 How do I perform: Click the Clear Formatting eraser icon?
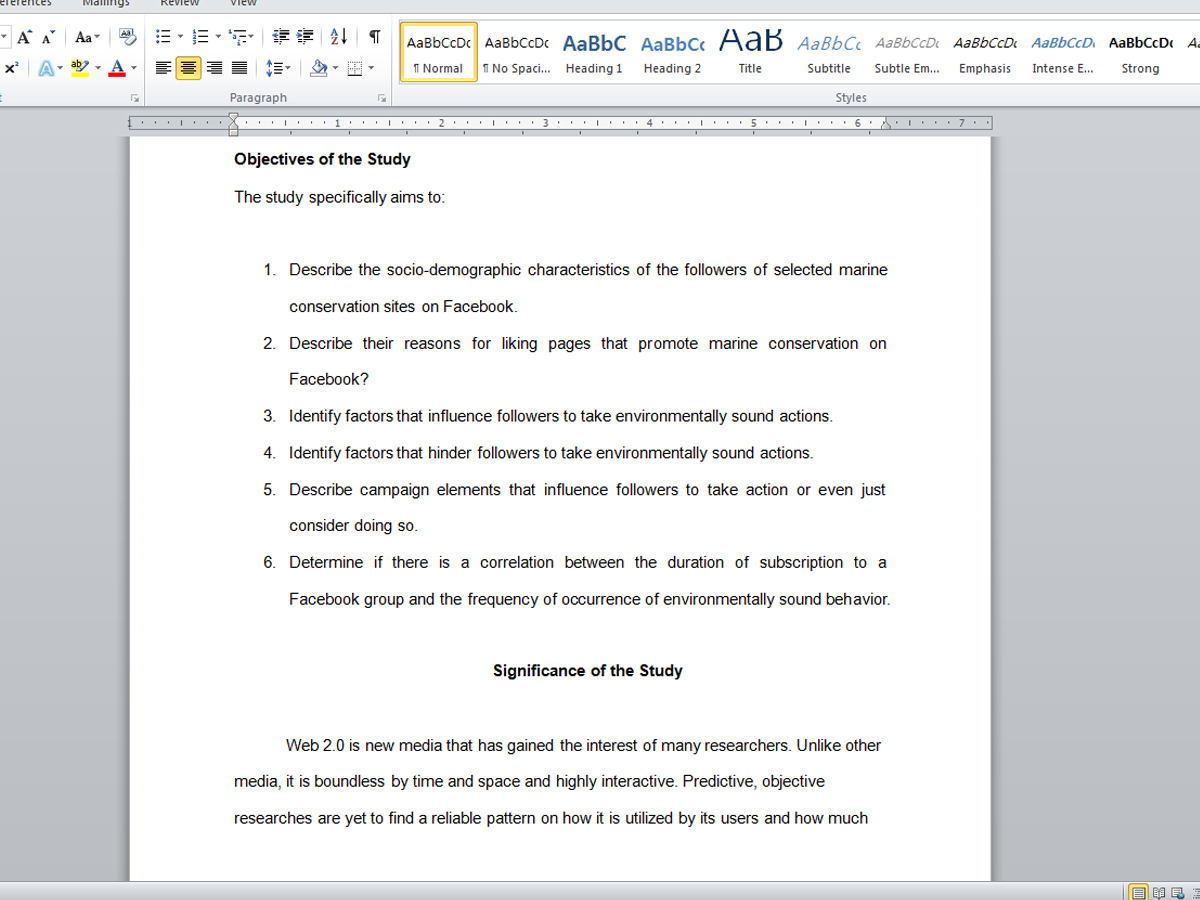(127, 37)
